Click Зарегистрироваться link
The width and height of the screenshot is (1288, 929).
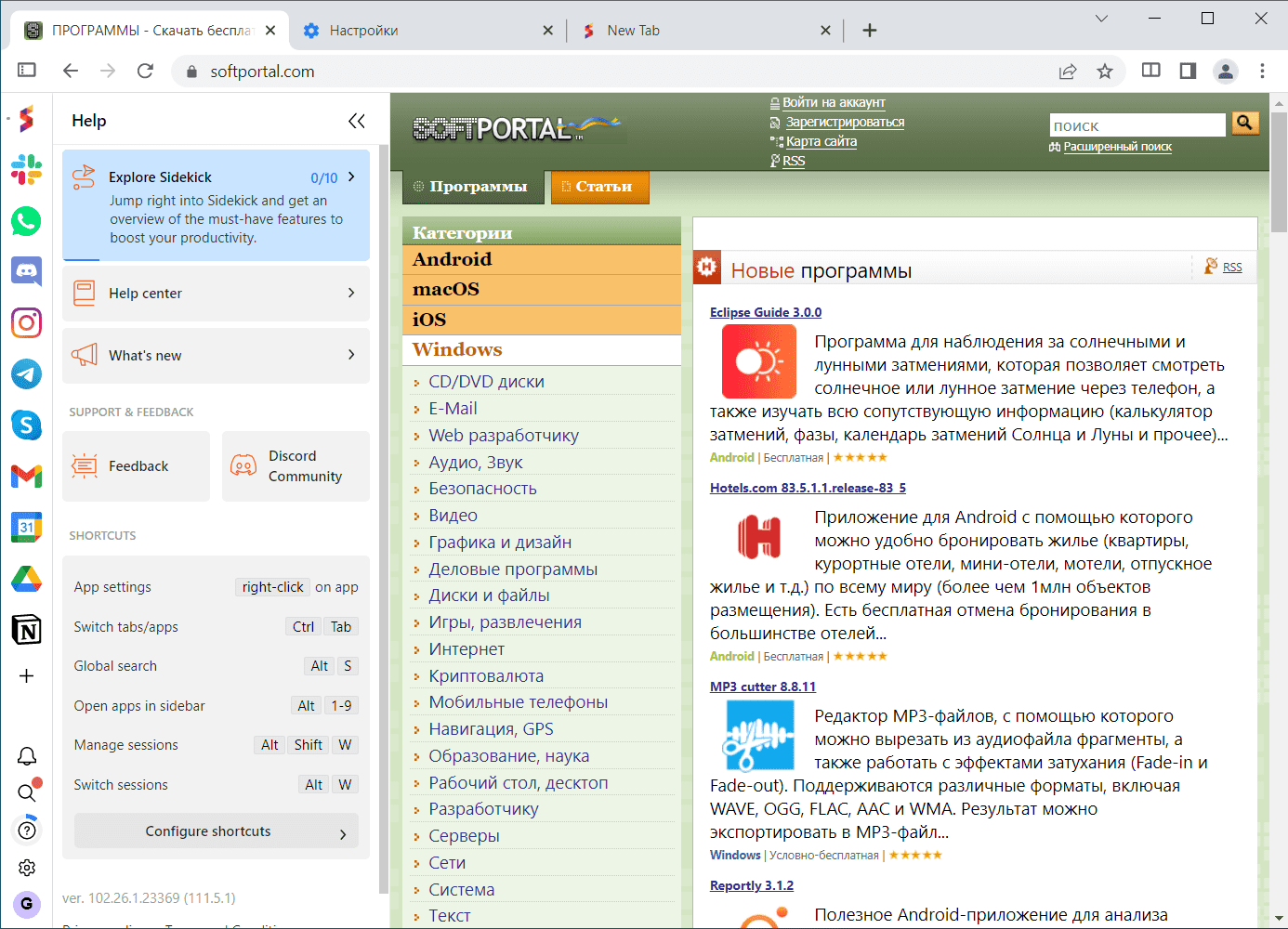point(845,122)
